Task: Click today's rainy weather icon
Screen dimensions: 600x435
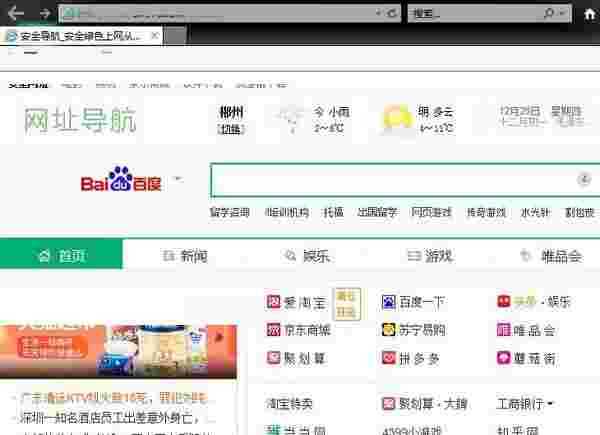Action: (292, 119)
